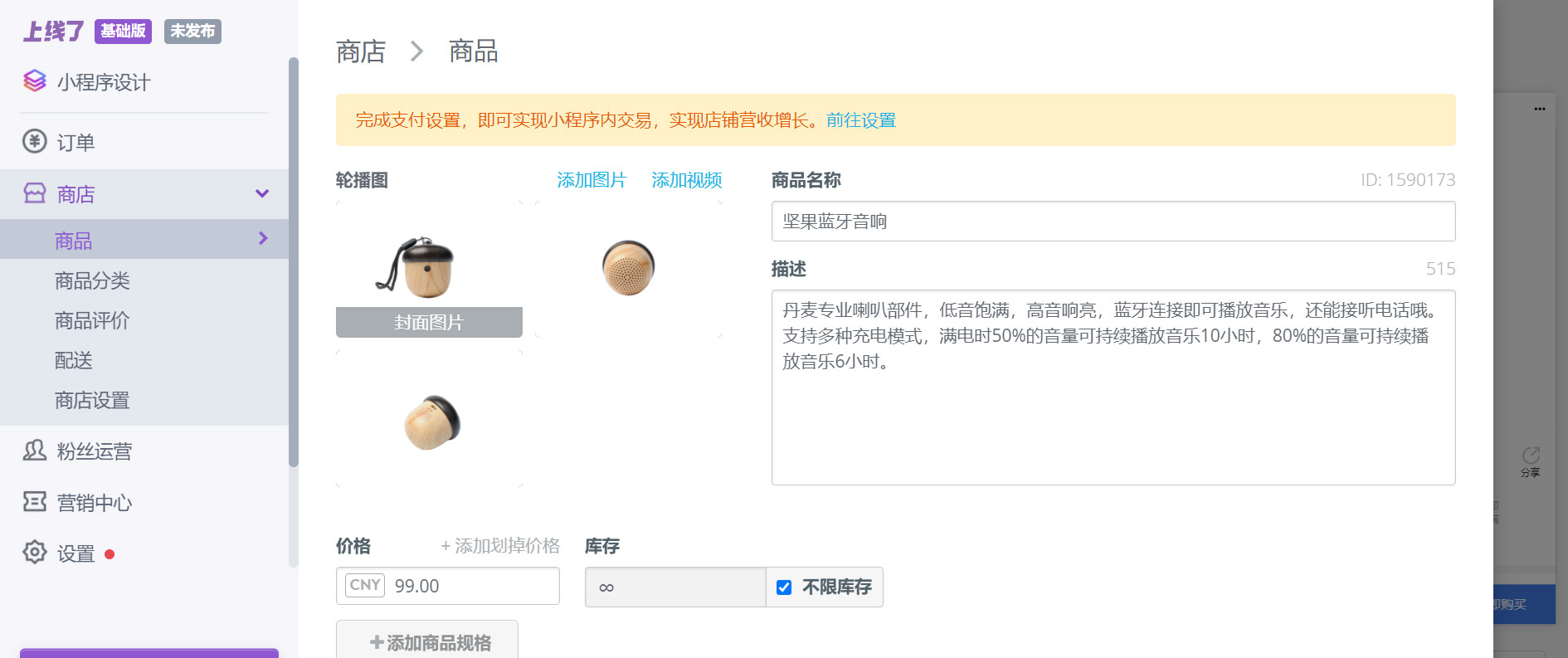This screenshot has height=658, width=1568.
Task: Click 添加图片 to add image
Action: tap(592, 180)
